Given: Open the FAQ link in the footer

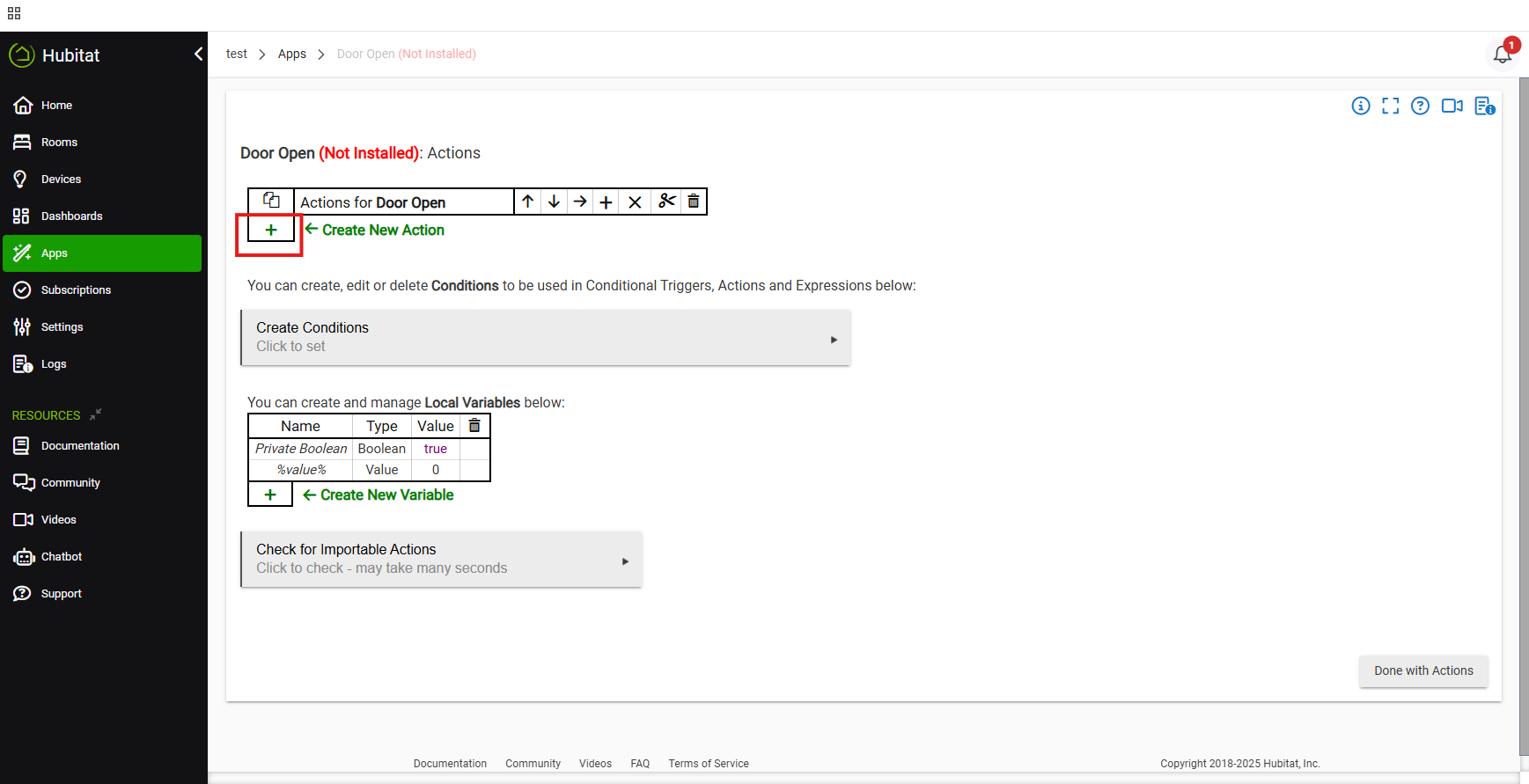Looking at the screenshot, I should click(640, 764).
